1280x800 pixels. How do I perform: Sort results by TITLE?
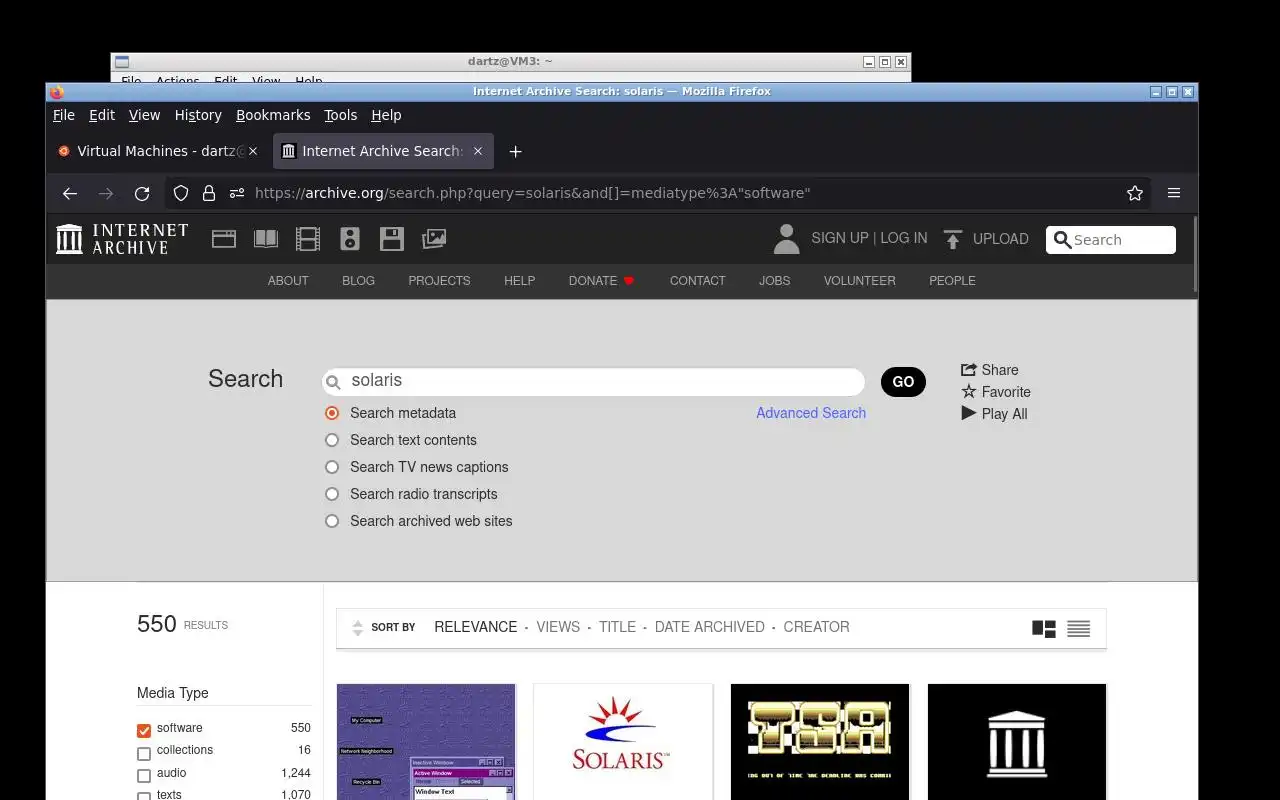click(617, 627)
